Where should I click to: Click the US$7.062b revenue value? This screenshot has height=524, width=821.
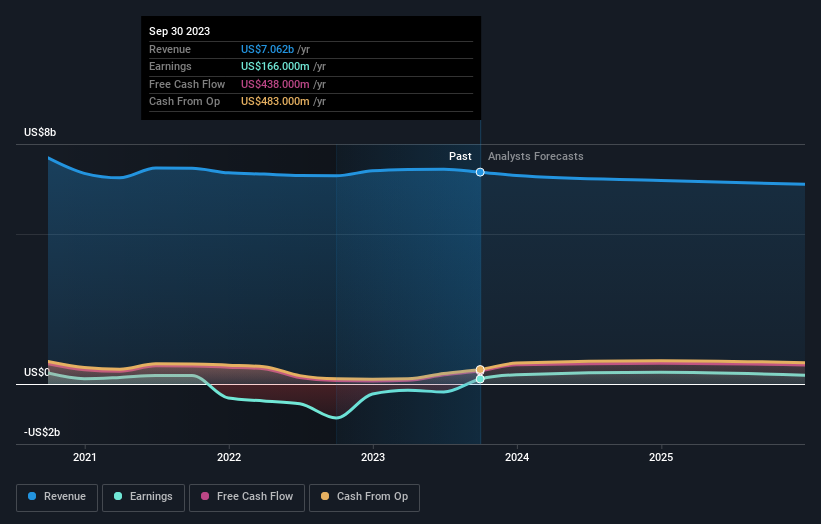coord(268,49)
